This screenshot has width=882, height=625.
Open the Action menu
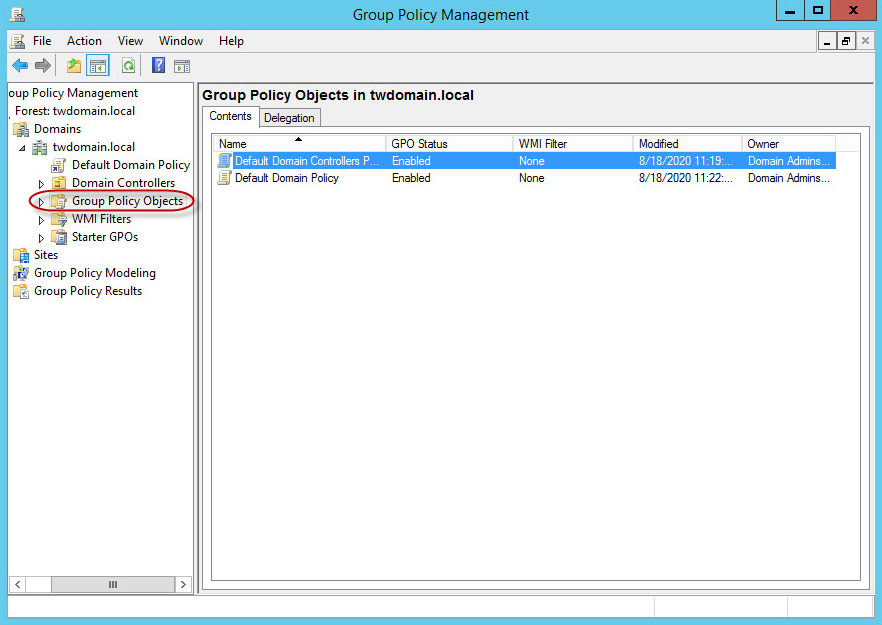pyautogui.click(x=84, y=41)
